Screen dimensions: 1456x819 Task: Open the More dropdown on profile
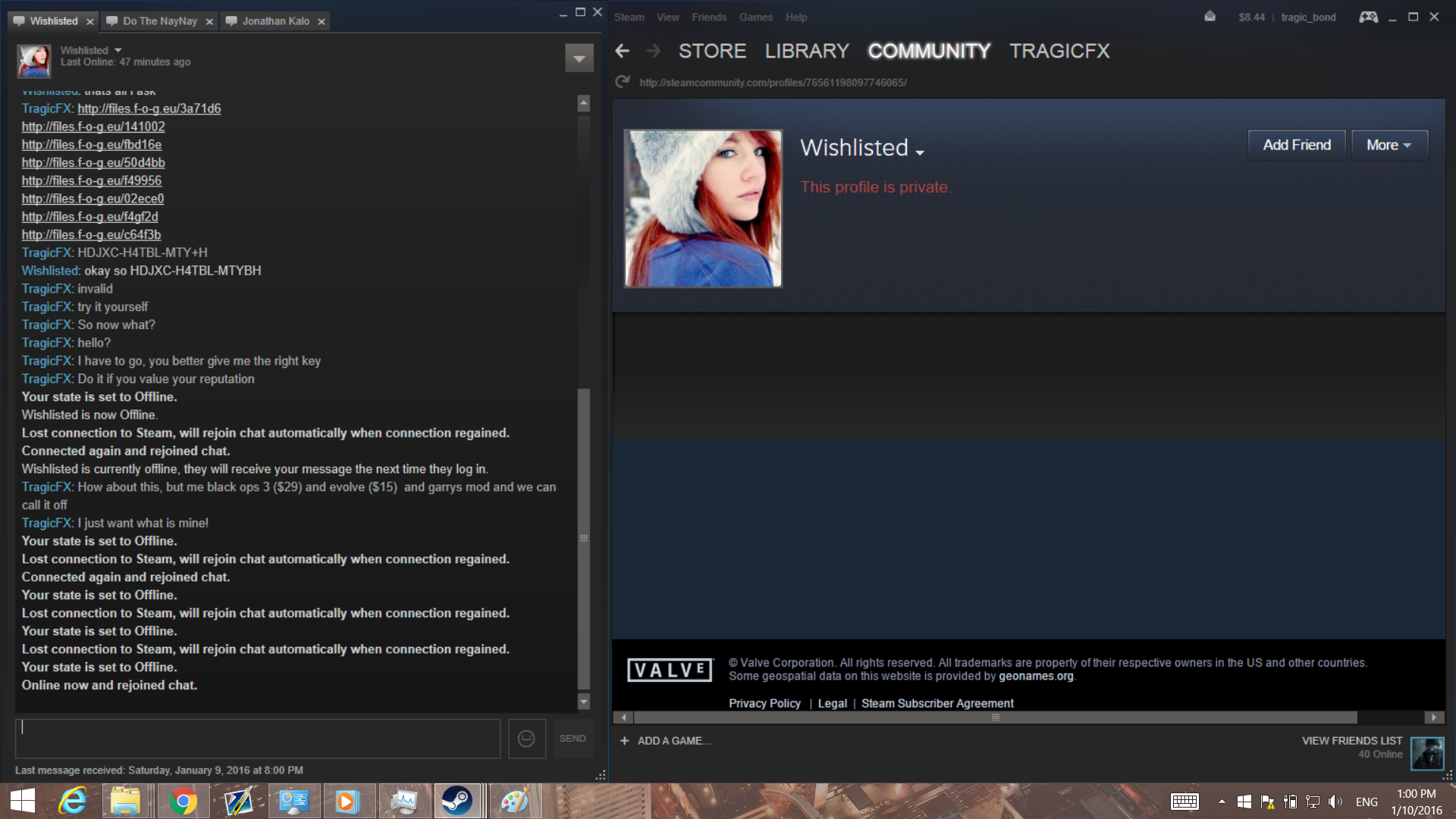[1389, 145]
